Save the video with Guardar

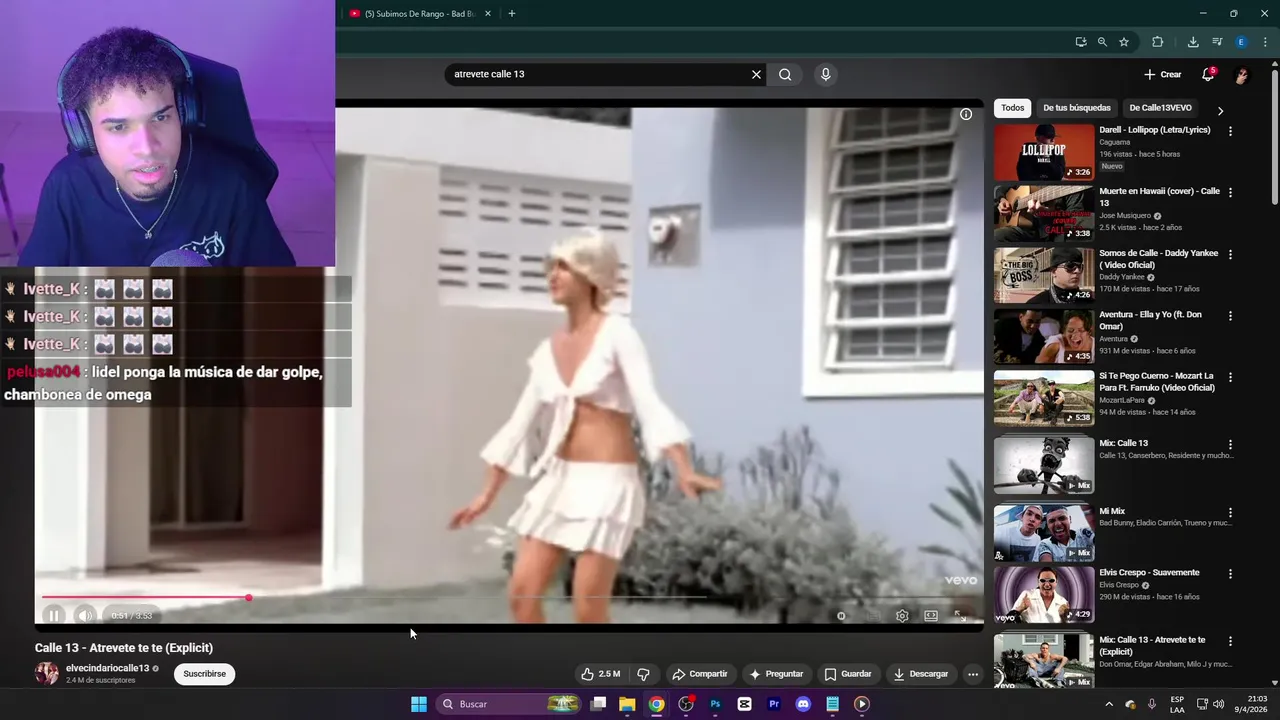(x=848, y=674)
